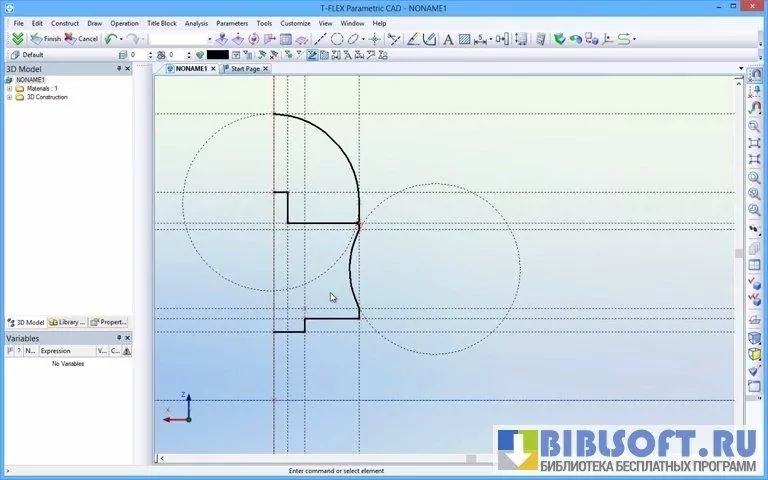Viewport: 768px width, 480px height.
Task: Pin the 3D Model panel
Action: (x=119, y=68)
